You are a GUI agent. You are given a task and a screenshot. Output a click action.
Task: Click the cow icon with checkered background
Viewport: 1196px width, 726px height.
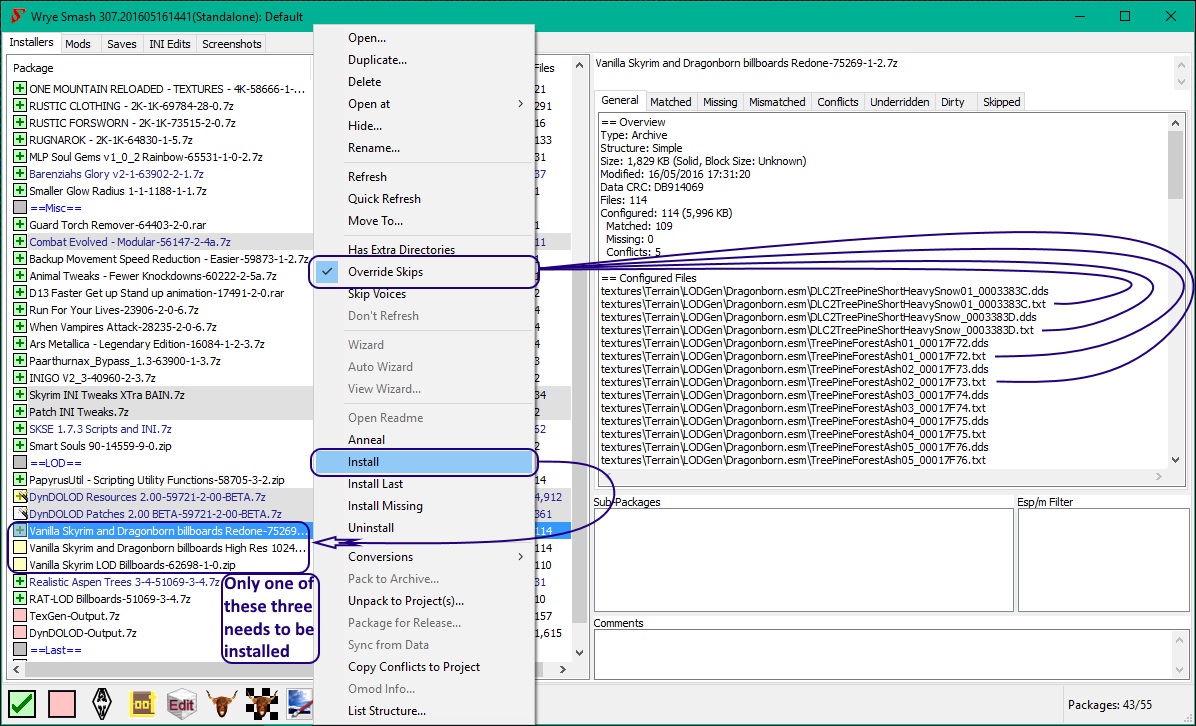tap(262, 704)
